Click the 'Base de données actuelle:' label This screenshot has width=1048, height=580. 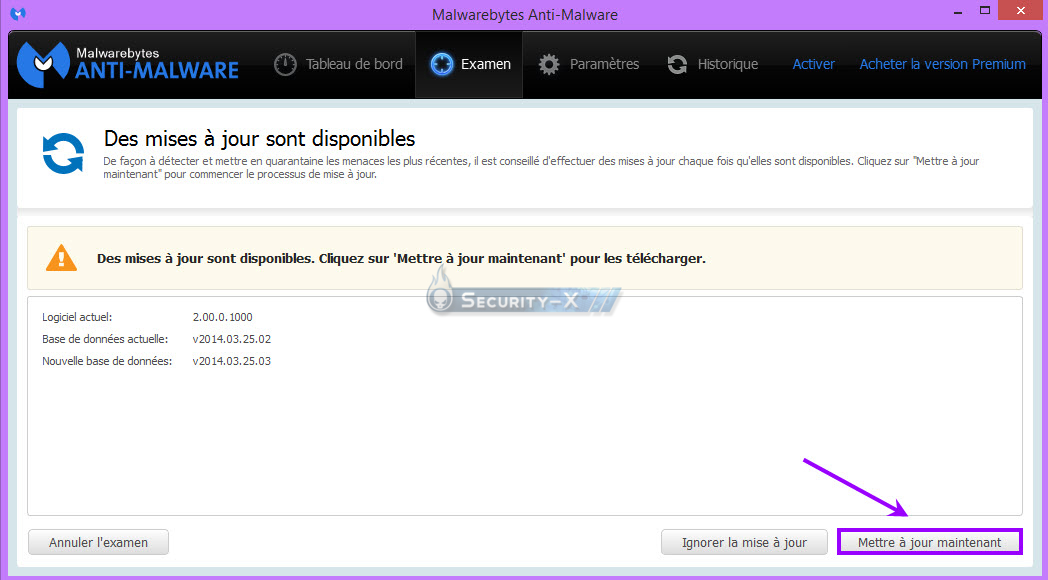(105, 339)
